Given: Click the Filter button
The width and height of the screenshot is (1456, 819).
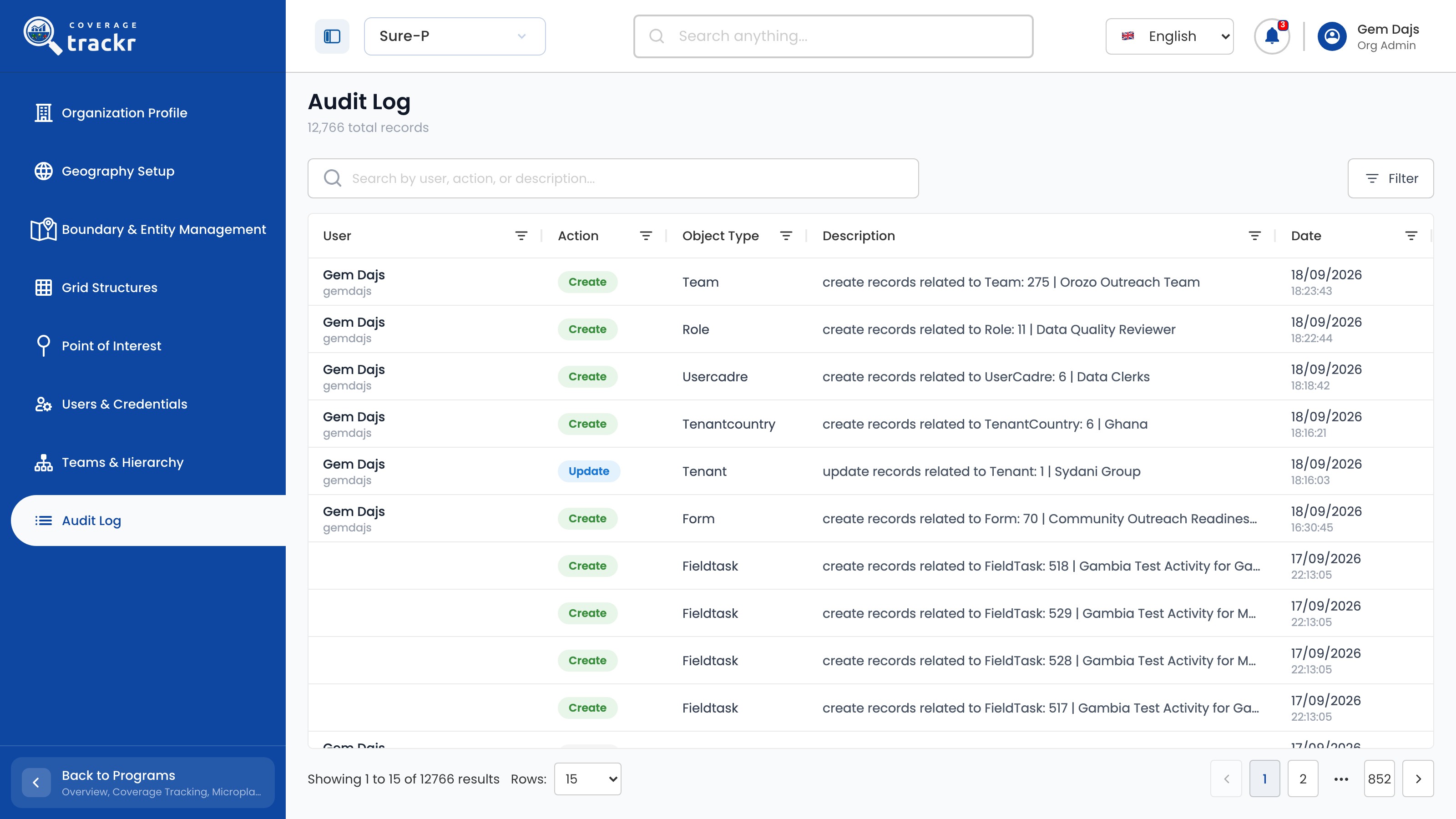Looking at the screenshot, I should click(x=1390, y=178).
